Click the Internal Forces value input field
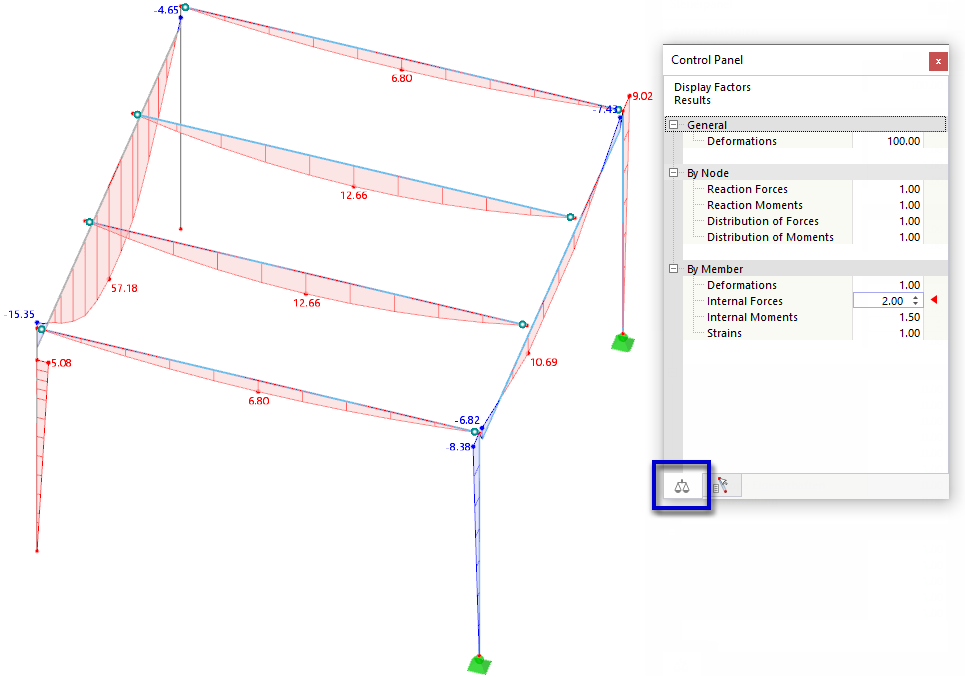This screenshot has width=970, height=677. pyautogui.click(x=880, y=300)
